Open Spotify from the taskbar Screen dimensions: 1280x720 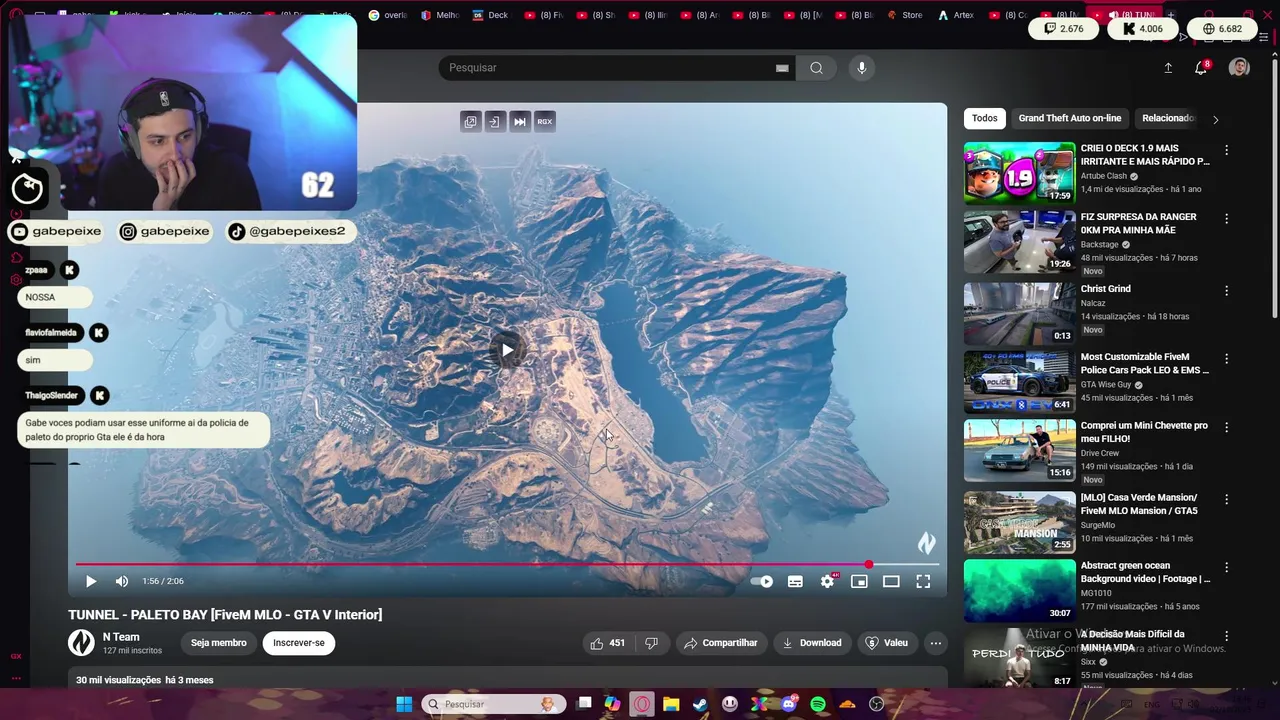pos(818,704)
